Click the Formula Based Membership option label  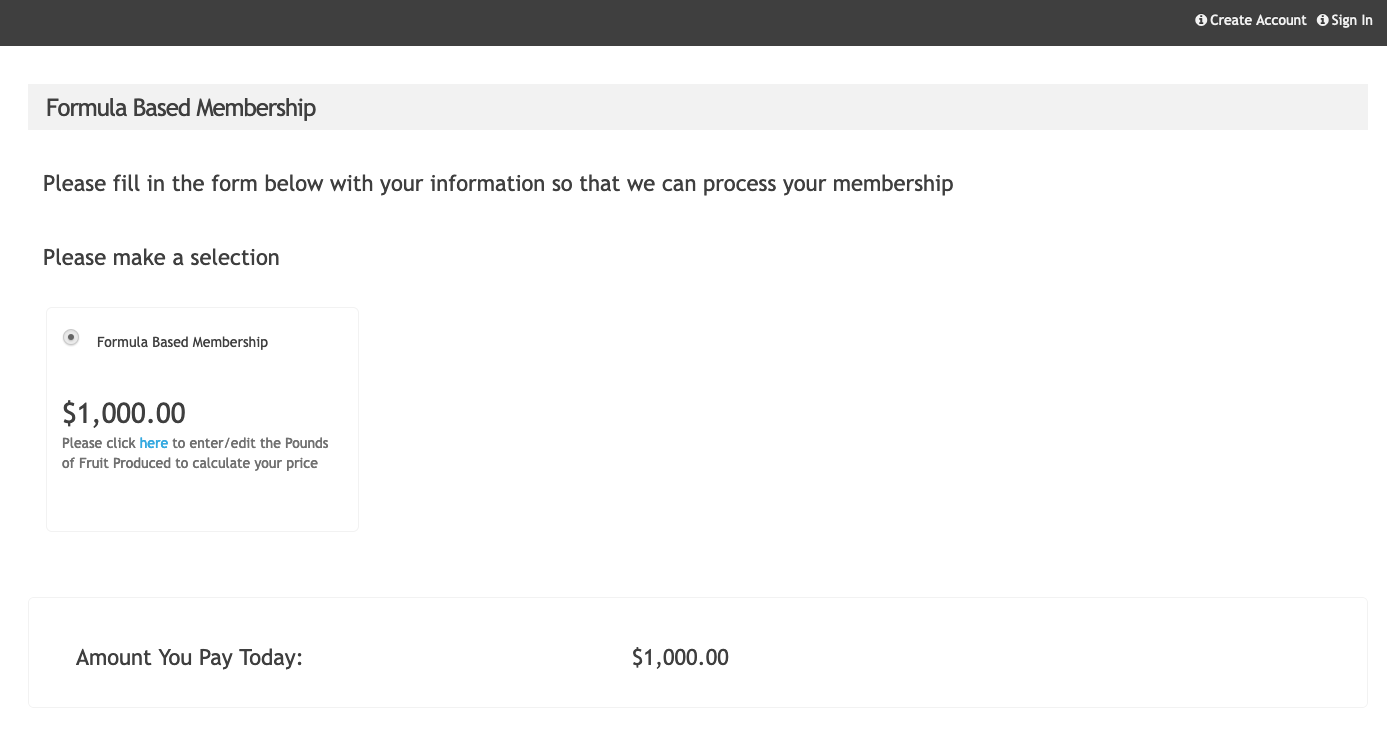click(182, 342)
